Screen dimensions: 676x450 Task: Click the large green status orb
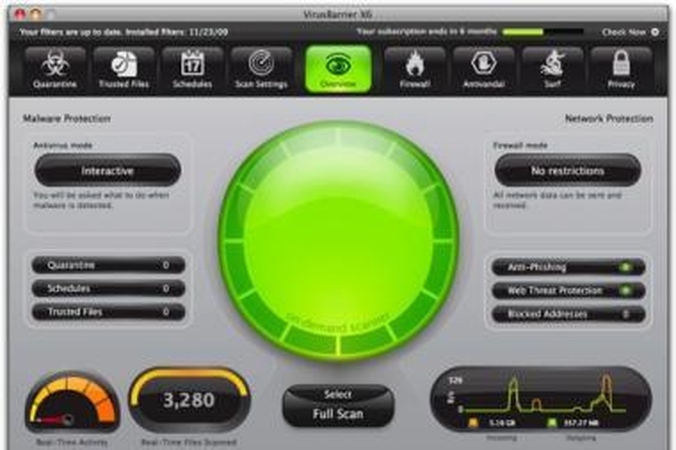[x=338, y=240]
